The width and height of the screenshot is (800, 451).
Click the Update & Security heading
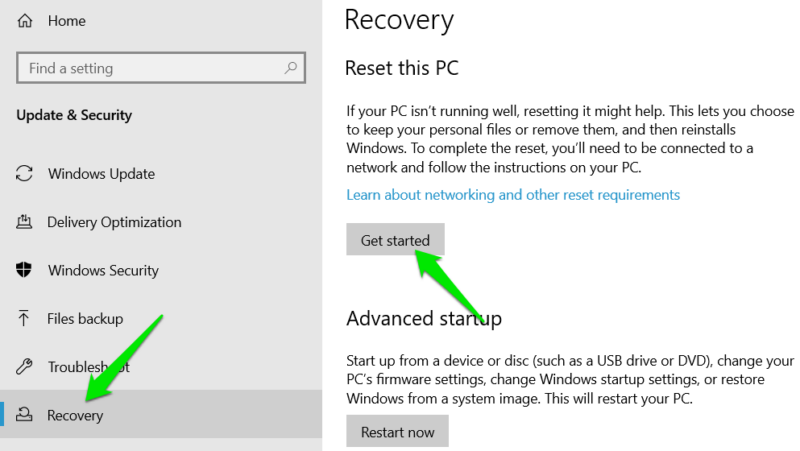click(72, 115)
